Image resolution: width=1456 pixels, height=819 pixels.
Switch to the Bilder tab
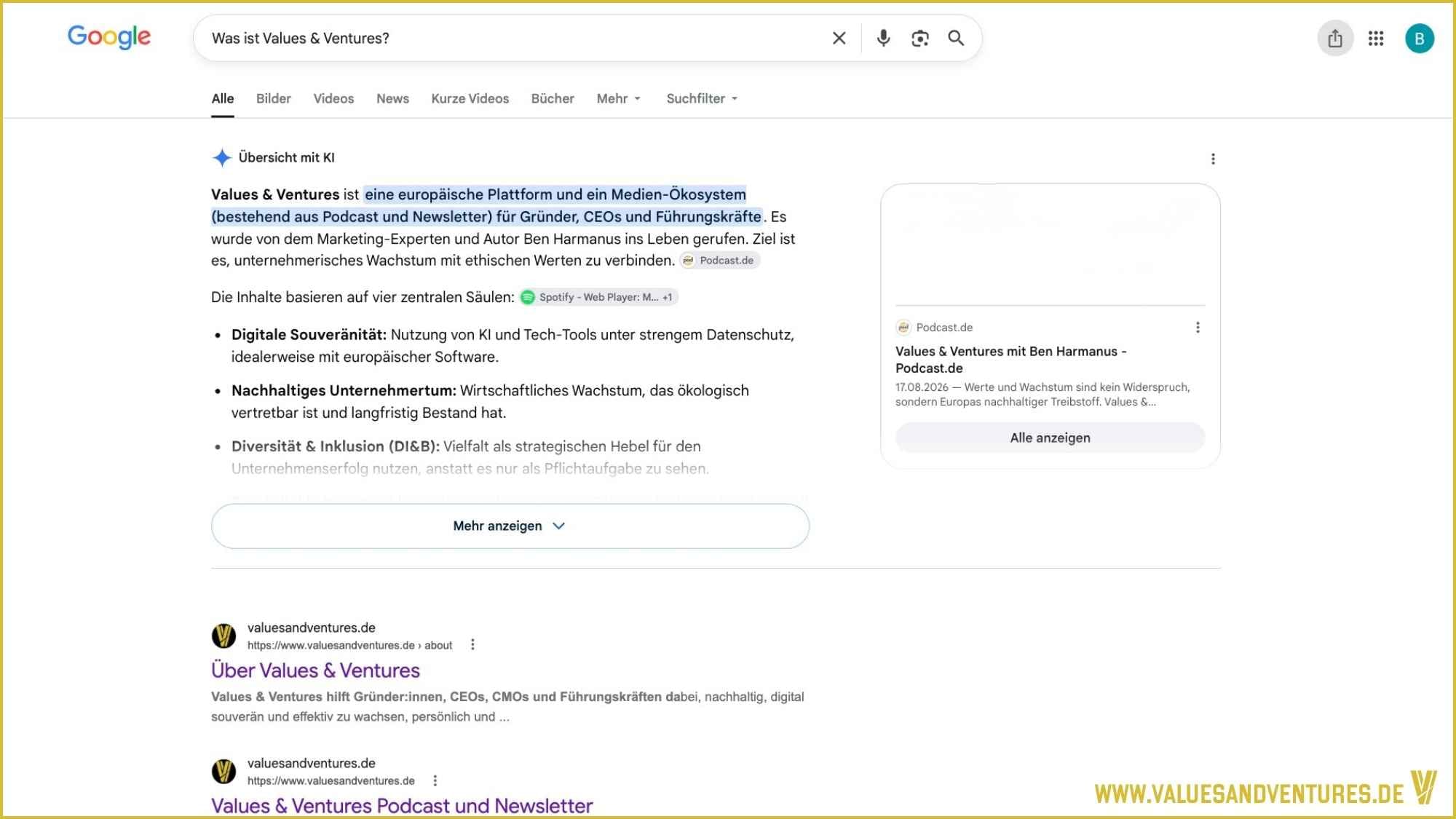274,98
